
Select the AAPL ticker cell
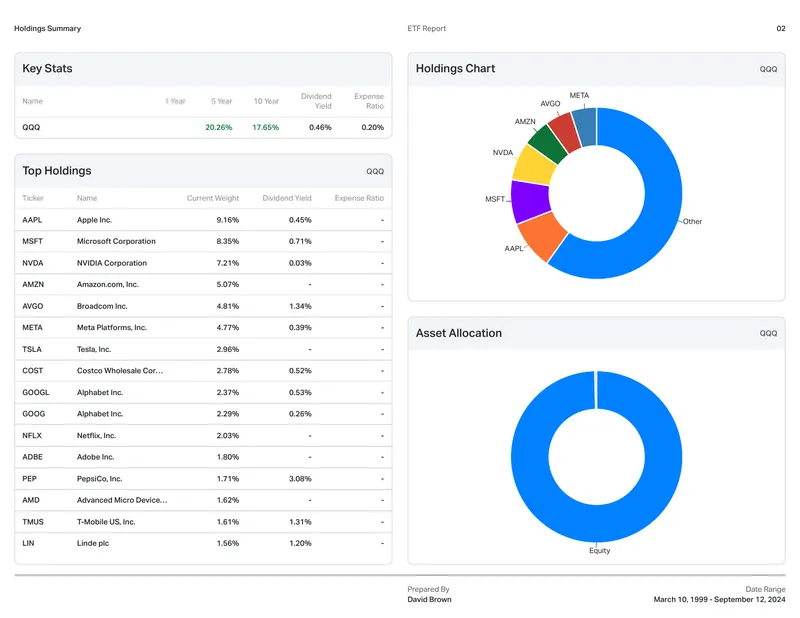coord(32,220)
